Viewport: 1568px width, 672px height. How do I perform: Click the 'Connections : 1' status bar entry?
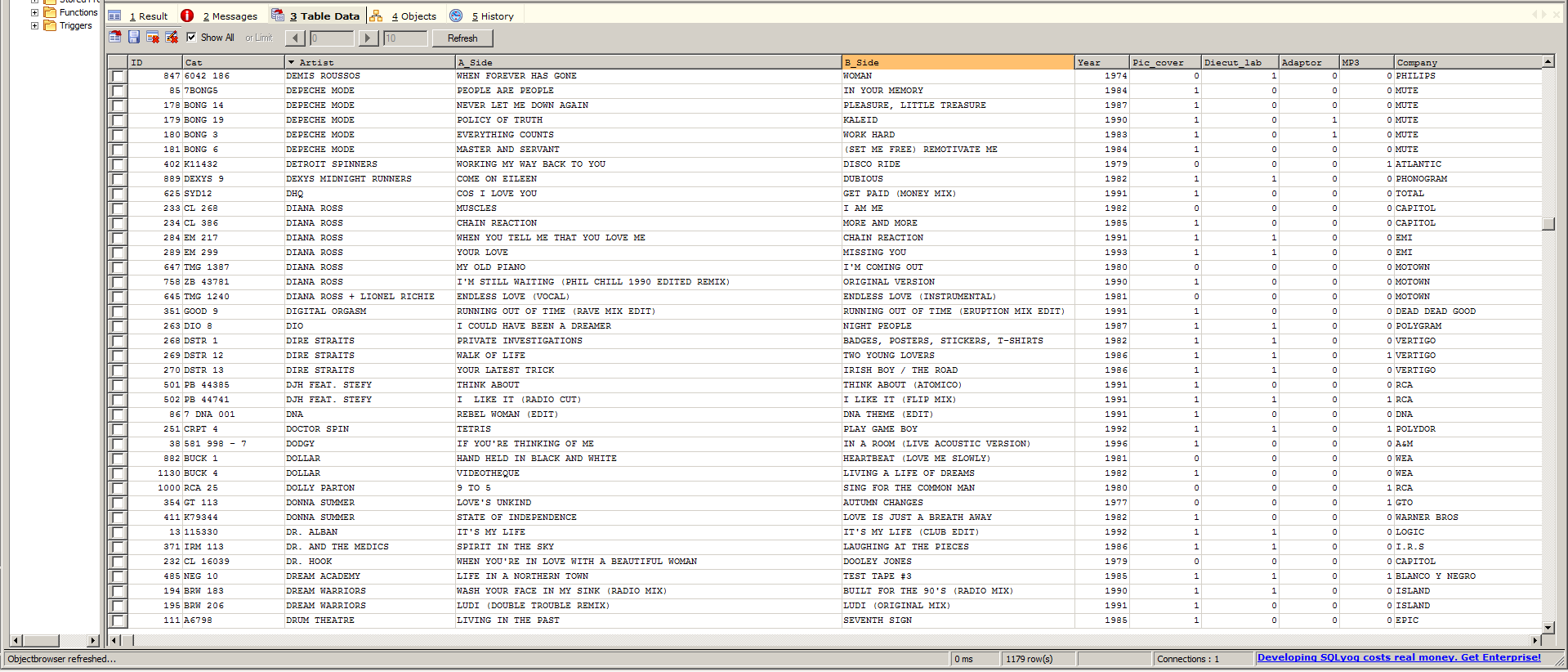(1203, 659)
